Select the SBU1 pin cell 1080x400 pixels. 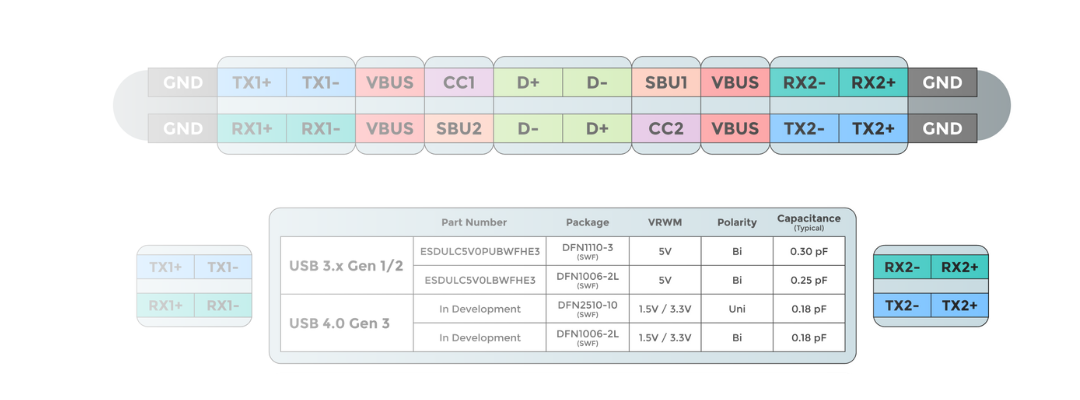[666, 83]
